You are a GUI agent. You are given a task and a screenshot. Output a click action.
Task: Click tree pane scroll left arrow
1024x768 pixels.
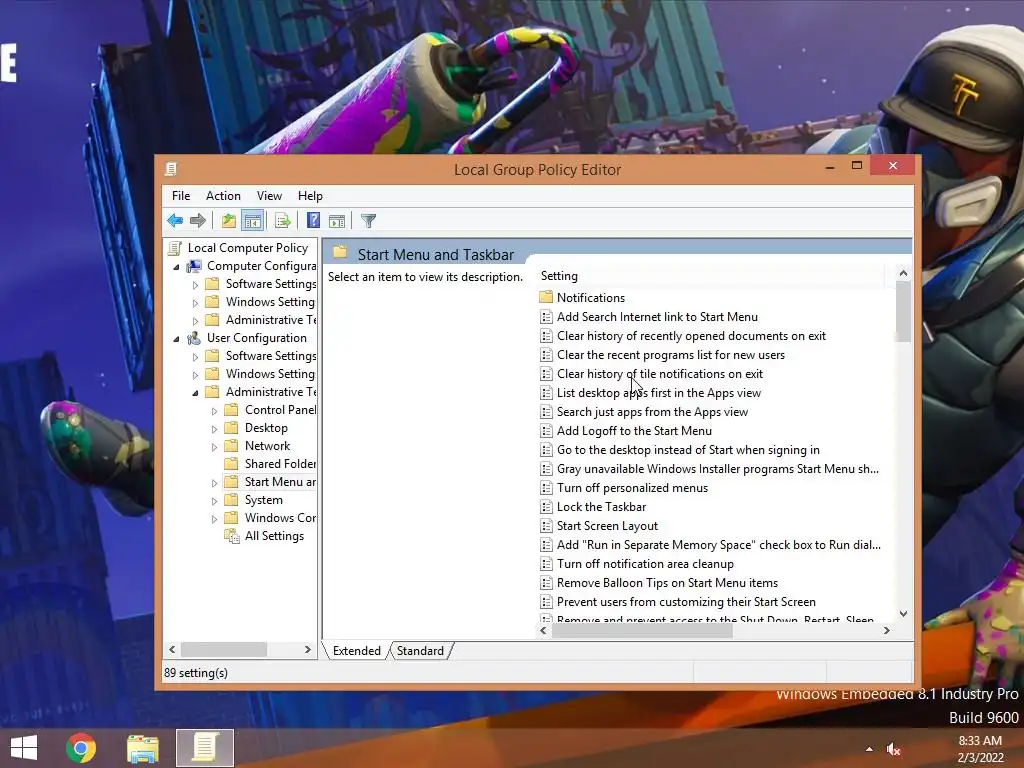click(x=172, y=650)
